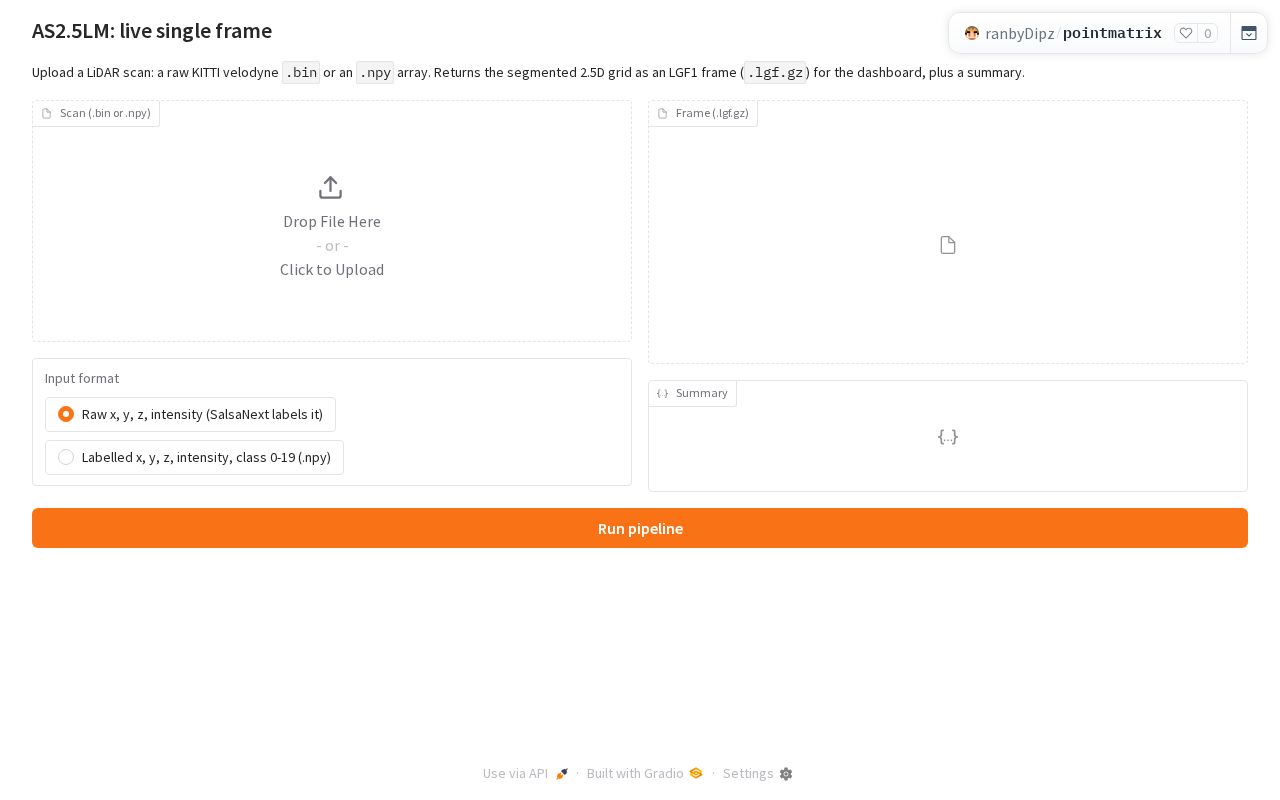The image size is (1280, 800).
Task: Select the Raw x, y, z, intensity option
Action: [190, 414]
